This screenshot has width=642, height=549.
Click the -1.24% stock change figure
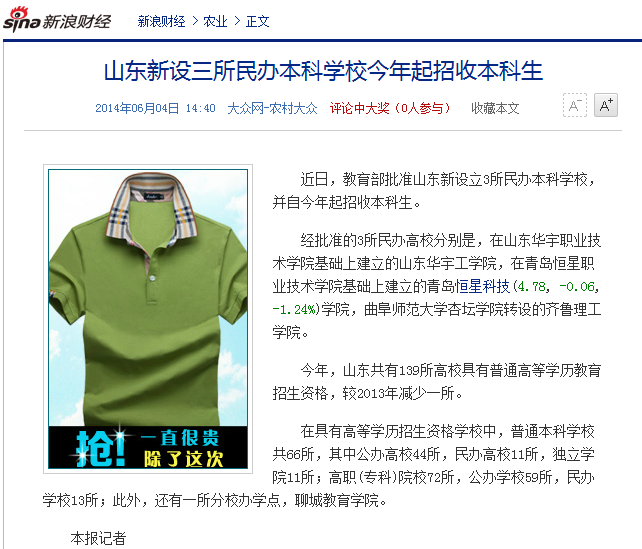coord(294,310)
